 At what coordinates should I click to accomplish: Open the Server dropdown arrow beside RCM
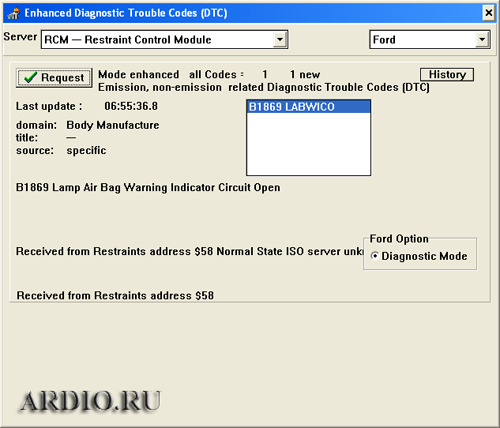[280, 40]
